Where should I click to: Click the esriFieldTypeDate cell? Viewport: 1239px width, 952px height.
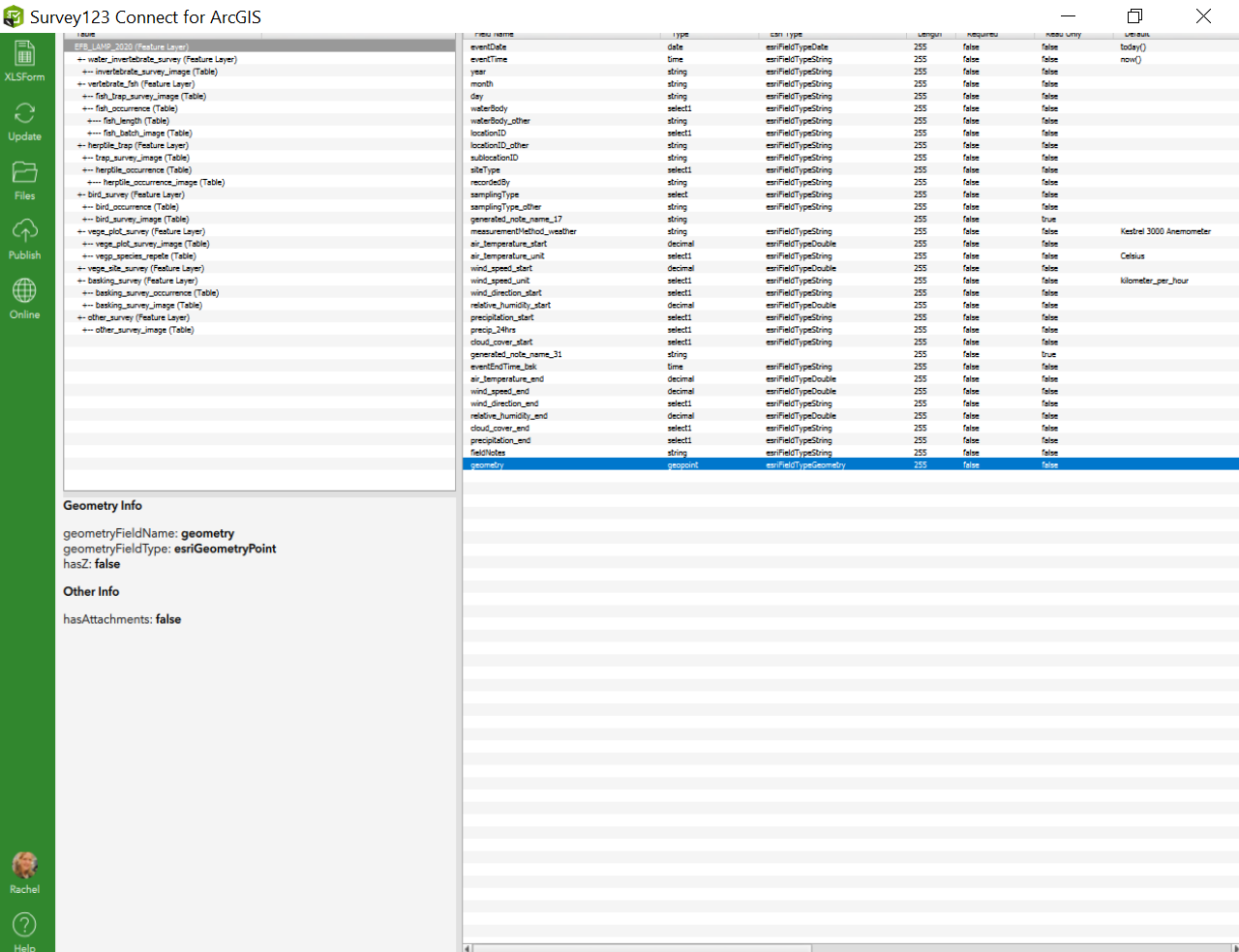[797, 46]
